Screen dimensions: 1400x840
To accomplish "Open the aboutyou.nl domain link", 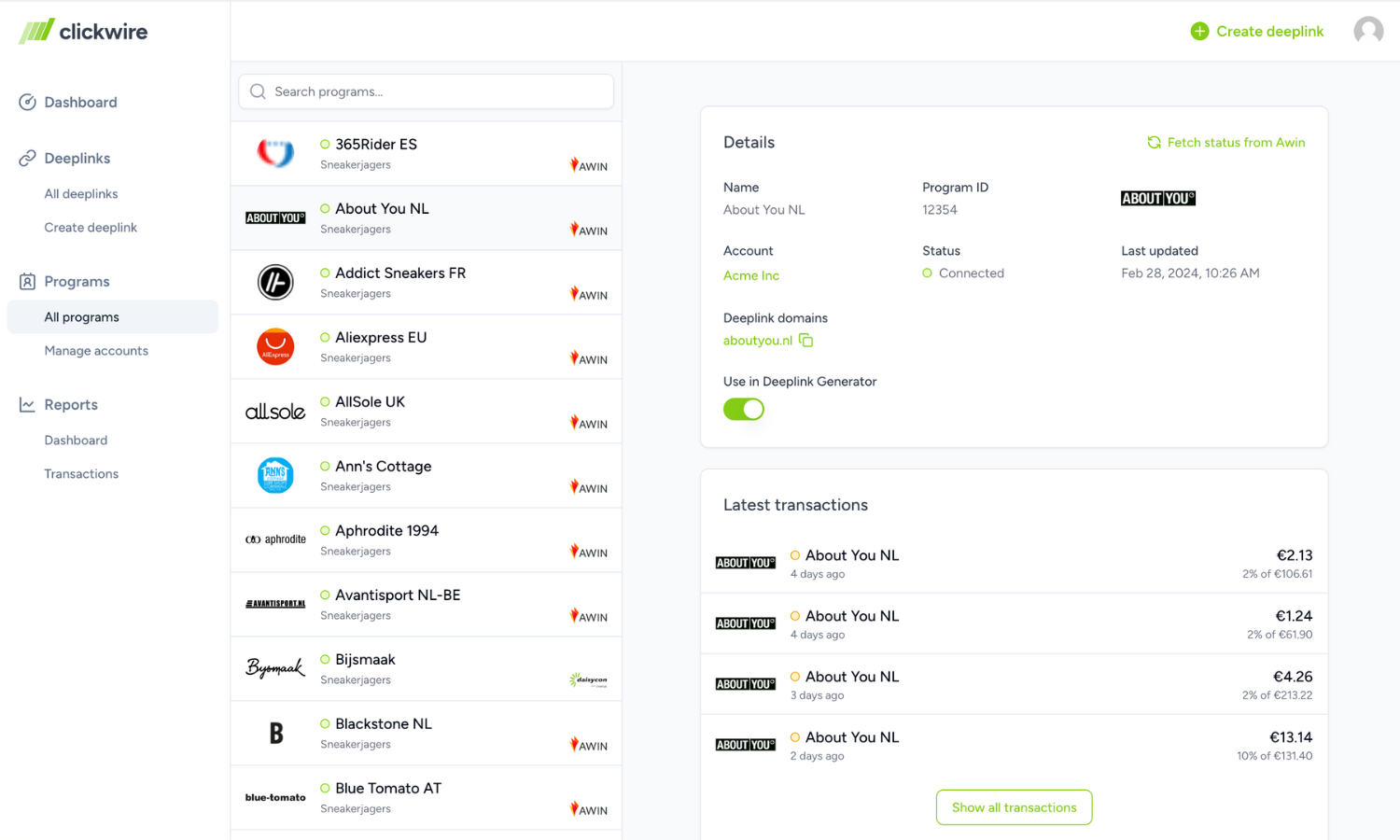I will [x=758, y=341].
